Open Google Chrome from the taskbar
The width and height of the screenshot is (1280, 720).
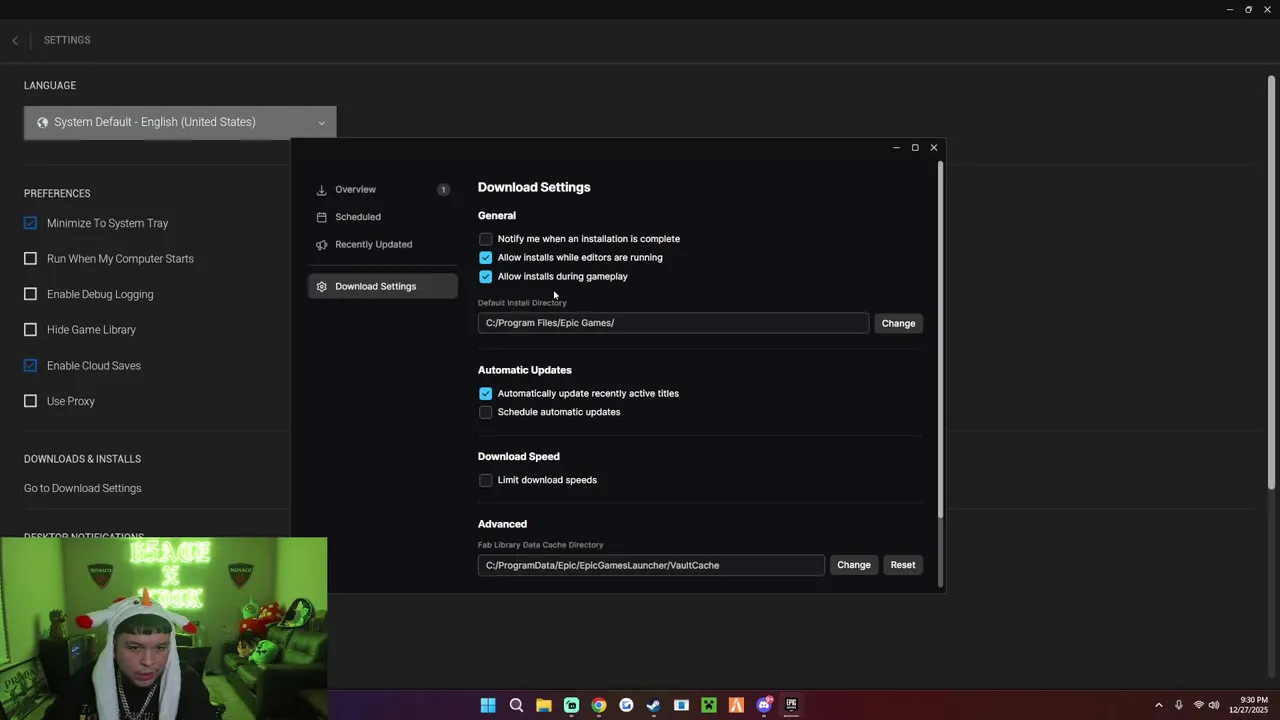point(598,705)
